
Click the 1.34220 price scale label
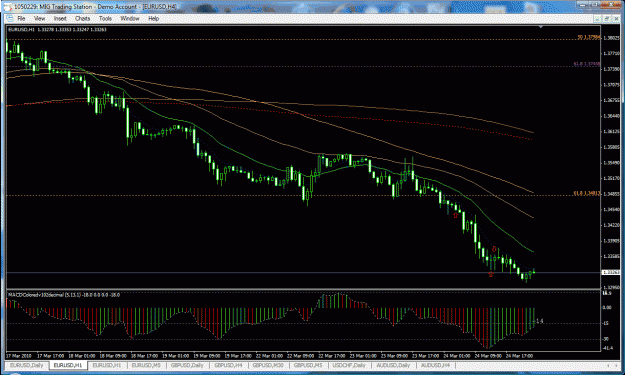pos(611,225)
